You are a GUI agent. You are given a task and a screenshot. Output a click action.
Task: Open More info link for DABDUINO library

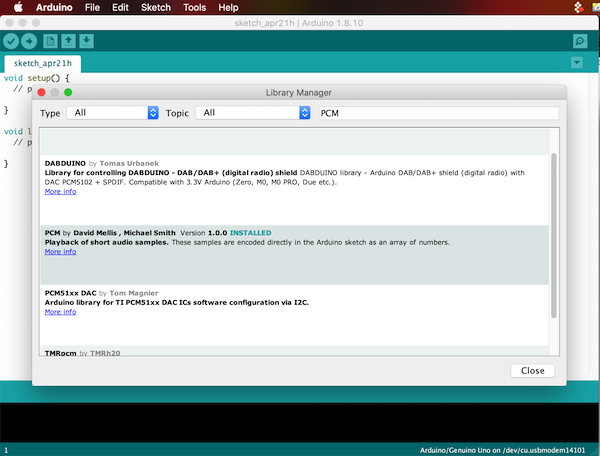(60, 192)
